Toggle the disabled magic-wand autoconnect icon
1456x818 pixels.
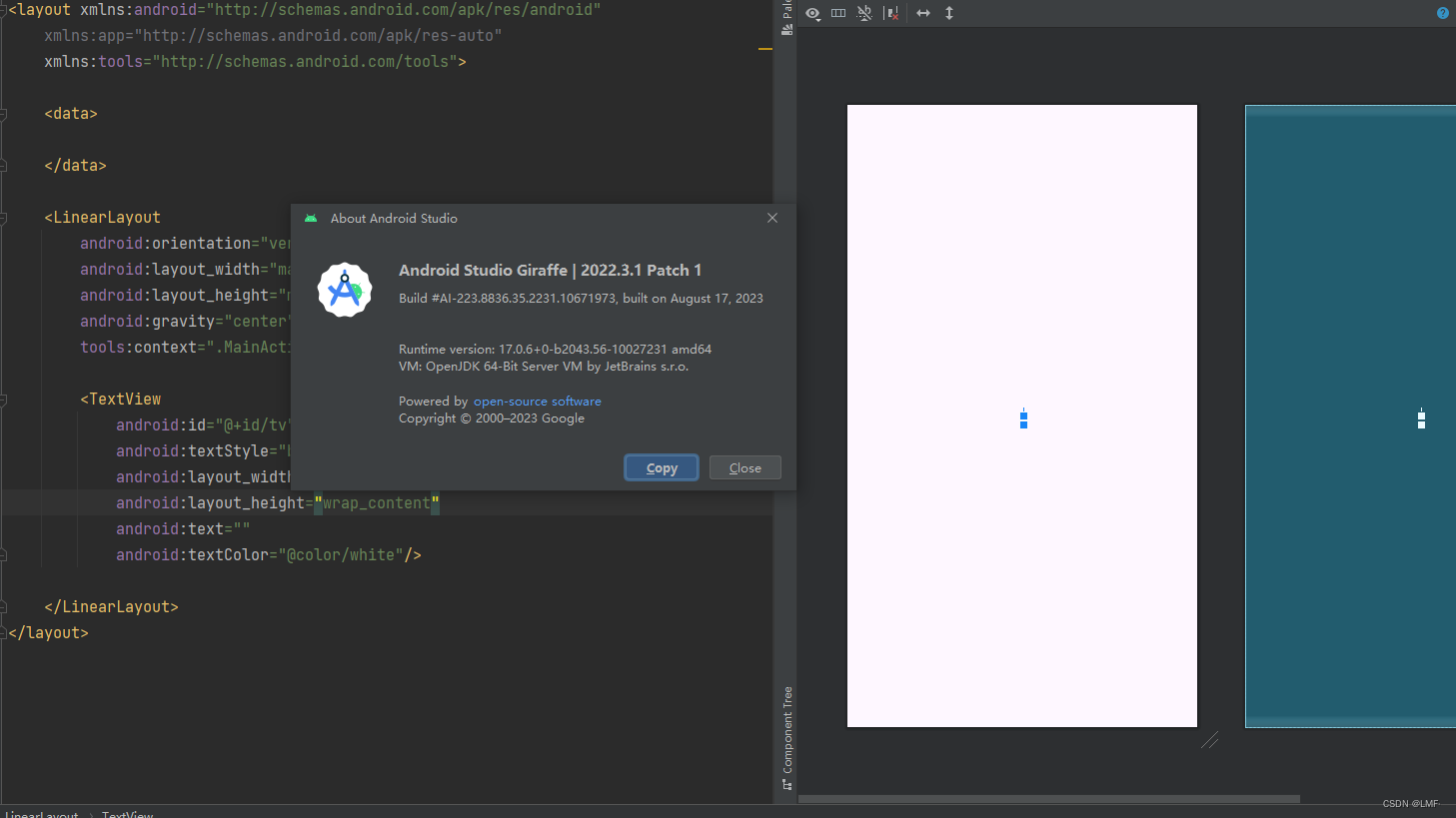(863, 13)
